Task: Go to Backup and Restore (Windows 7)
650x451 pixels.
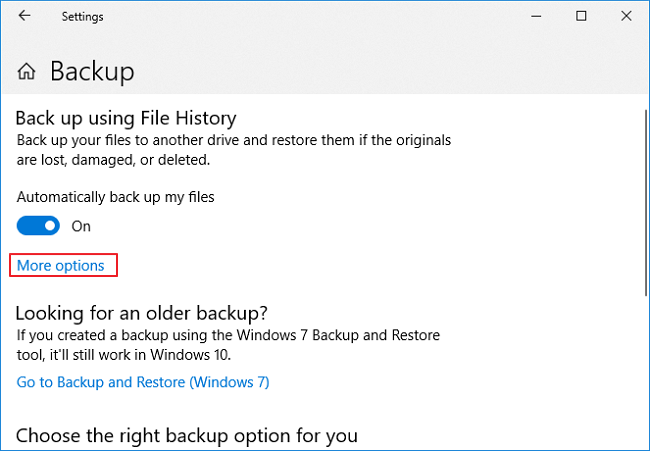Action: [143, 382]
